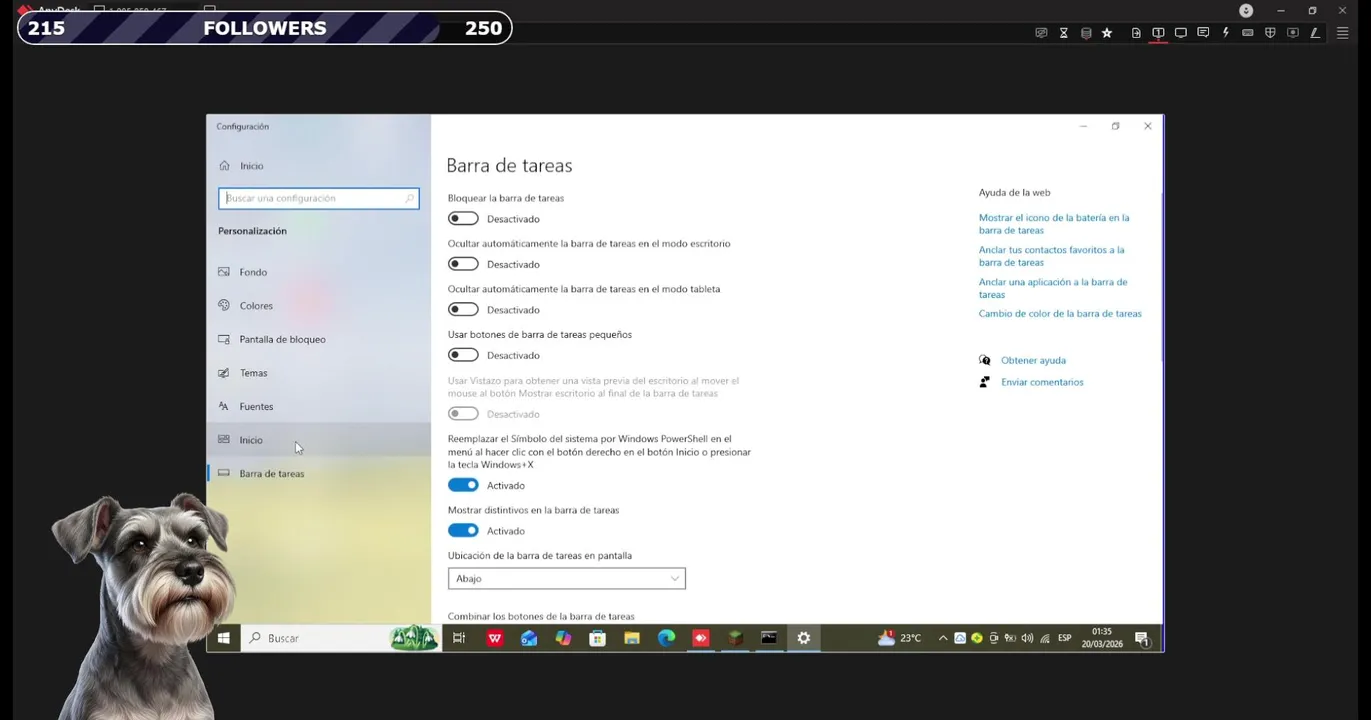Viewport: 1371px width, 720px height.
Task: Turn off 'Mostrar distintivos en la barra de tareas'
Action: (463, 530)
